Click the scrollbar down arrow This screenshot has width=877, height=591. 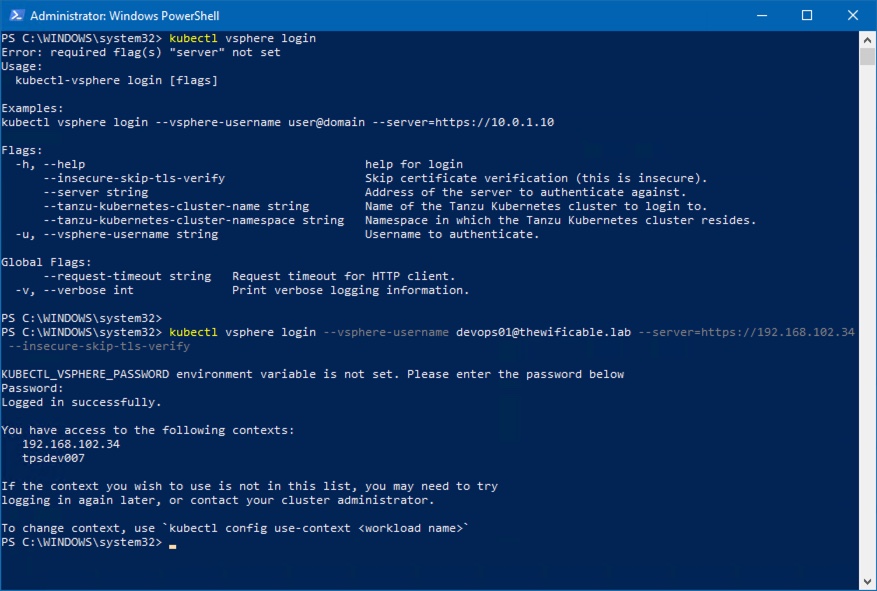[x=868, y=582]
